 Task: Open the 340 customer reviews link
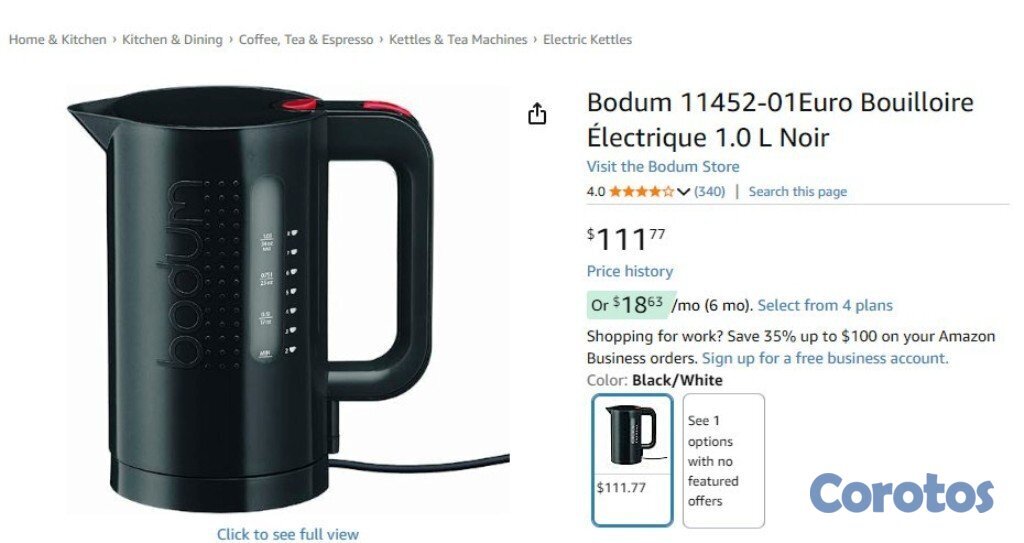point(709,191)
